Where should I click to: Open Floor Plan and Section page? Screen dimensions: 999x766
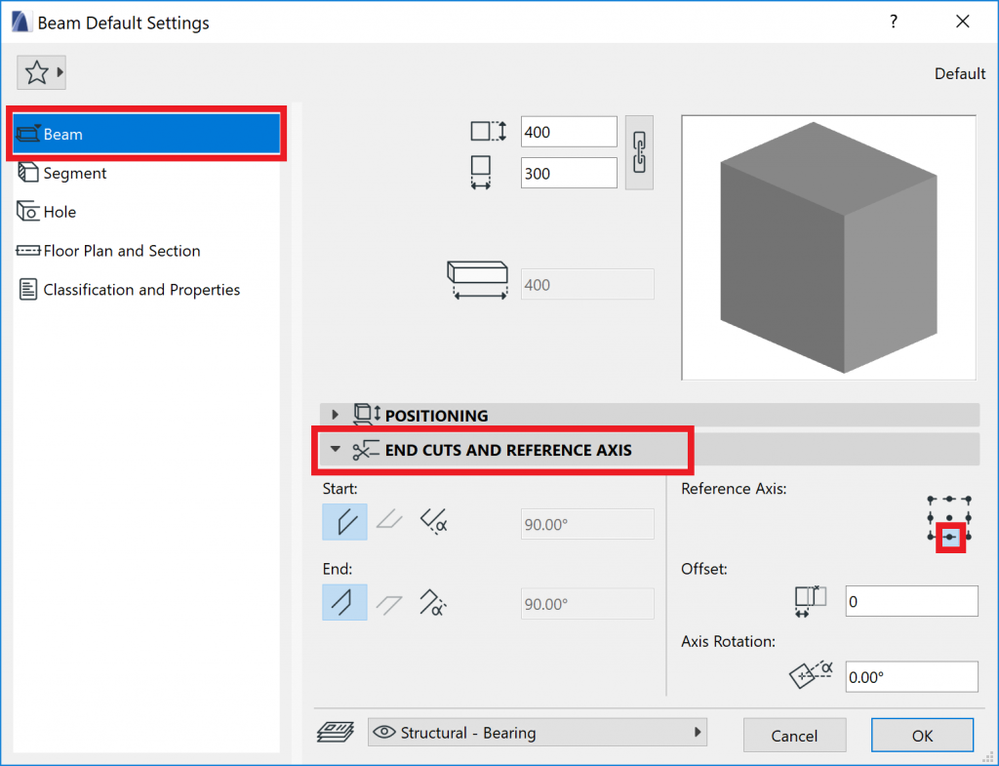[x=147, y=250]
